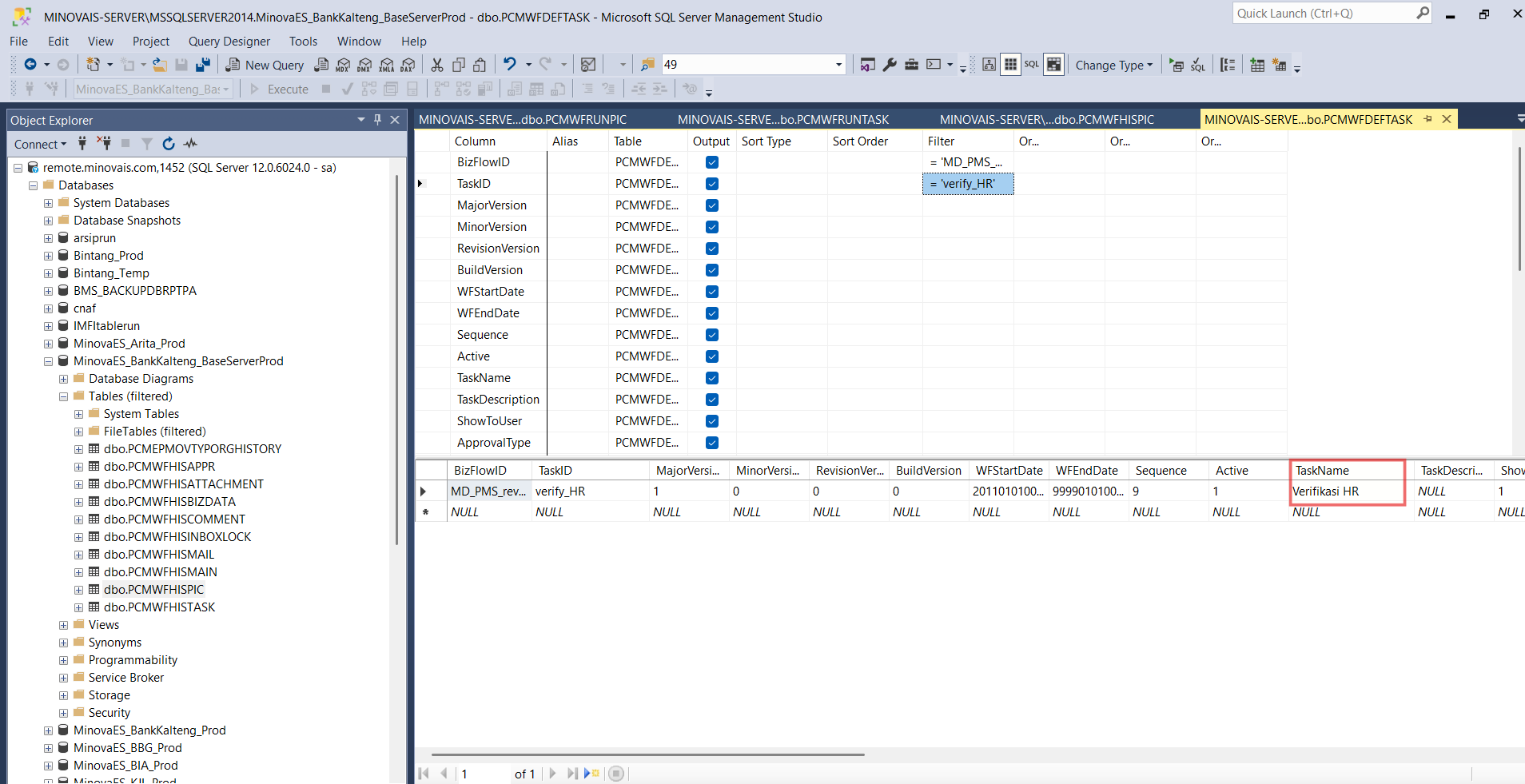Uncheck Output checkbox for MinorVersion row
The height and width of the screenshot is (784, 1525).
coord(712,227)
